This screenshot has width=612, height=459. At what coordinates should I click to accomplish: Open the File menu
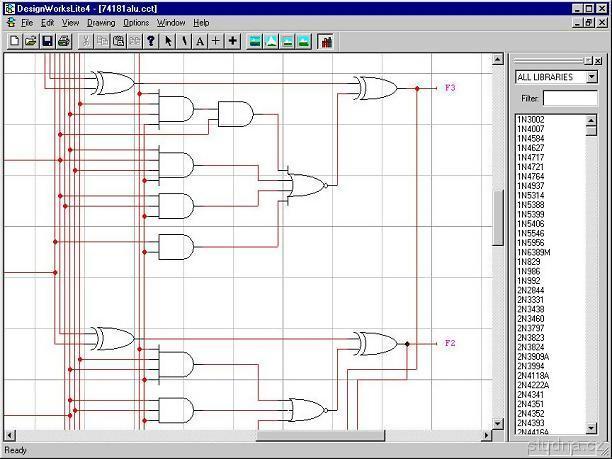26,22
